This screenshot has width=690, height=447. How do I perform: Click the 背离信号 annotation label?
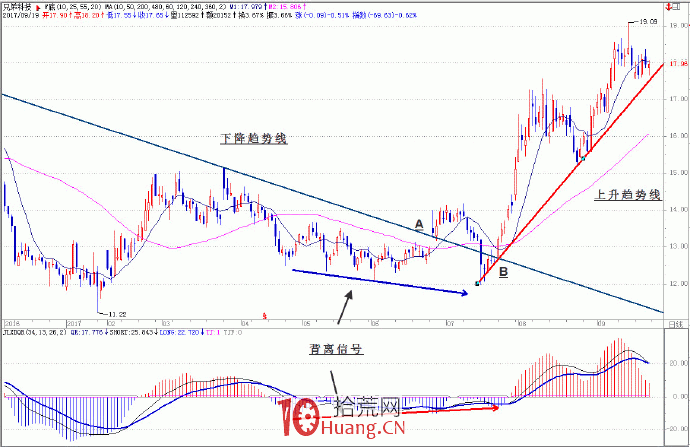pos(336,349)
